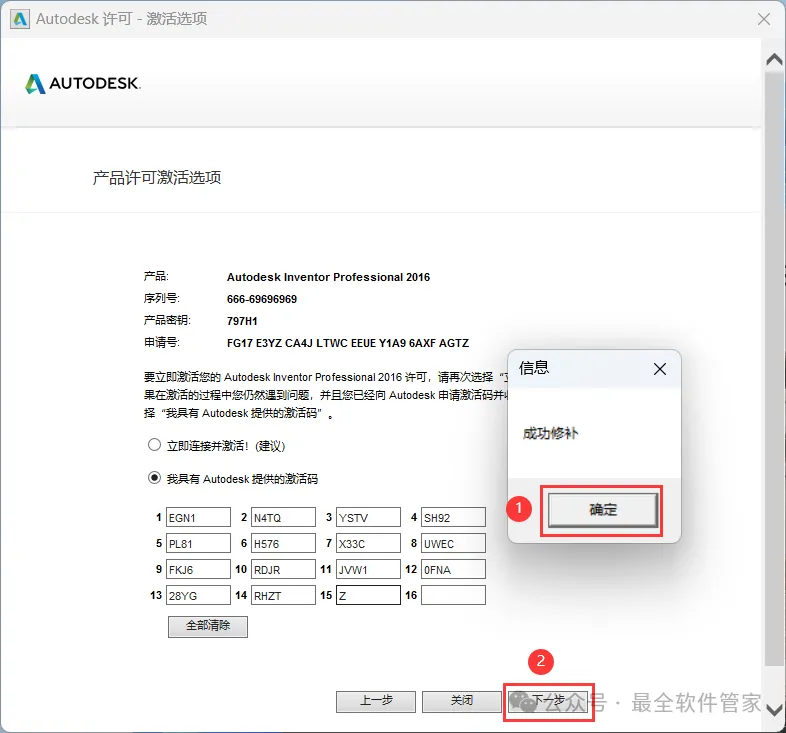786x733 pixels.
Task: Click the empty activation code field 16
Action: (x=454, y=596)
